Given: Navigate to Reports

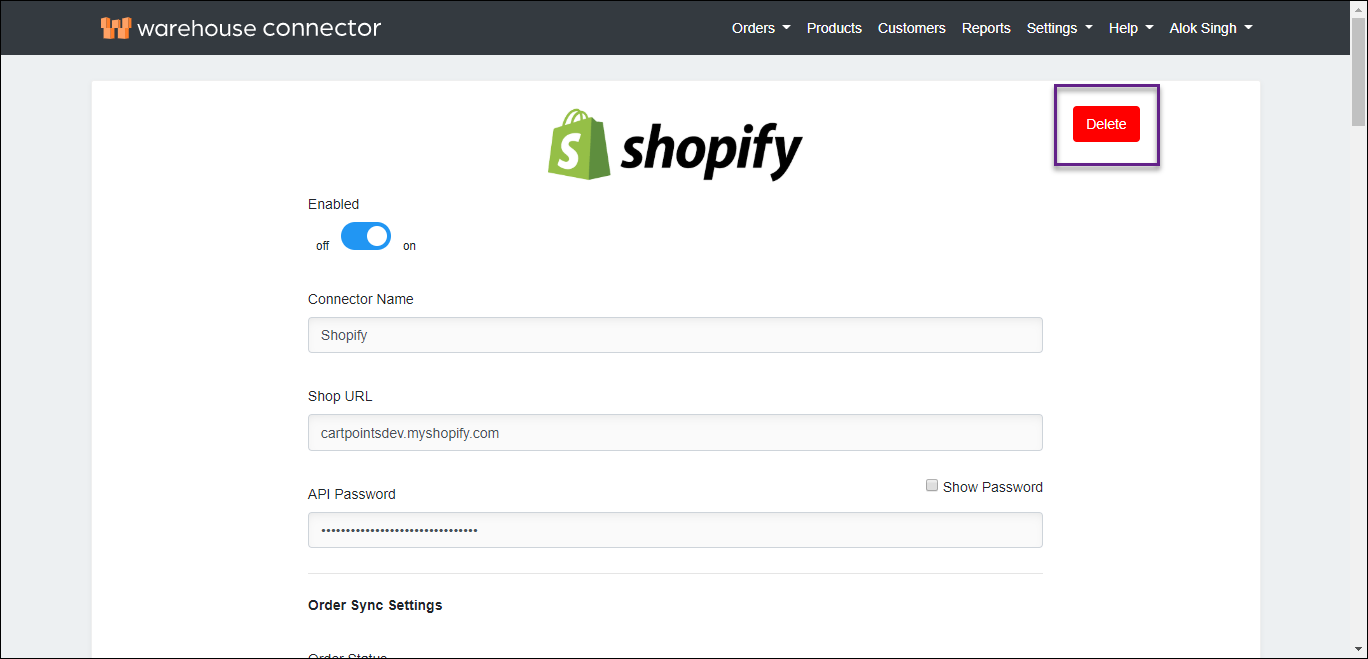Looking at the screenshot, I should pos(986,28).
